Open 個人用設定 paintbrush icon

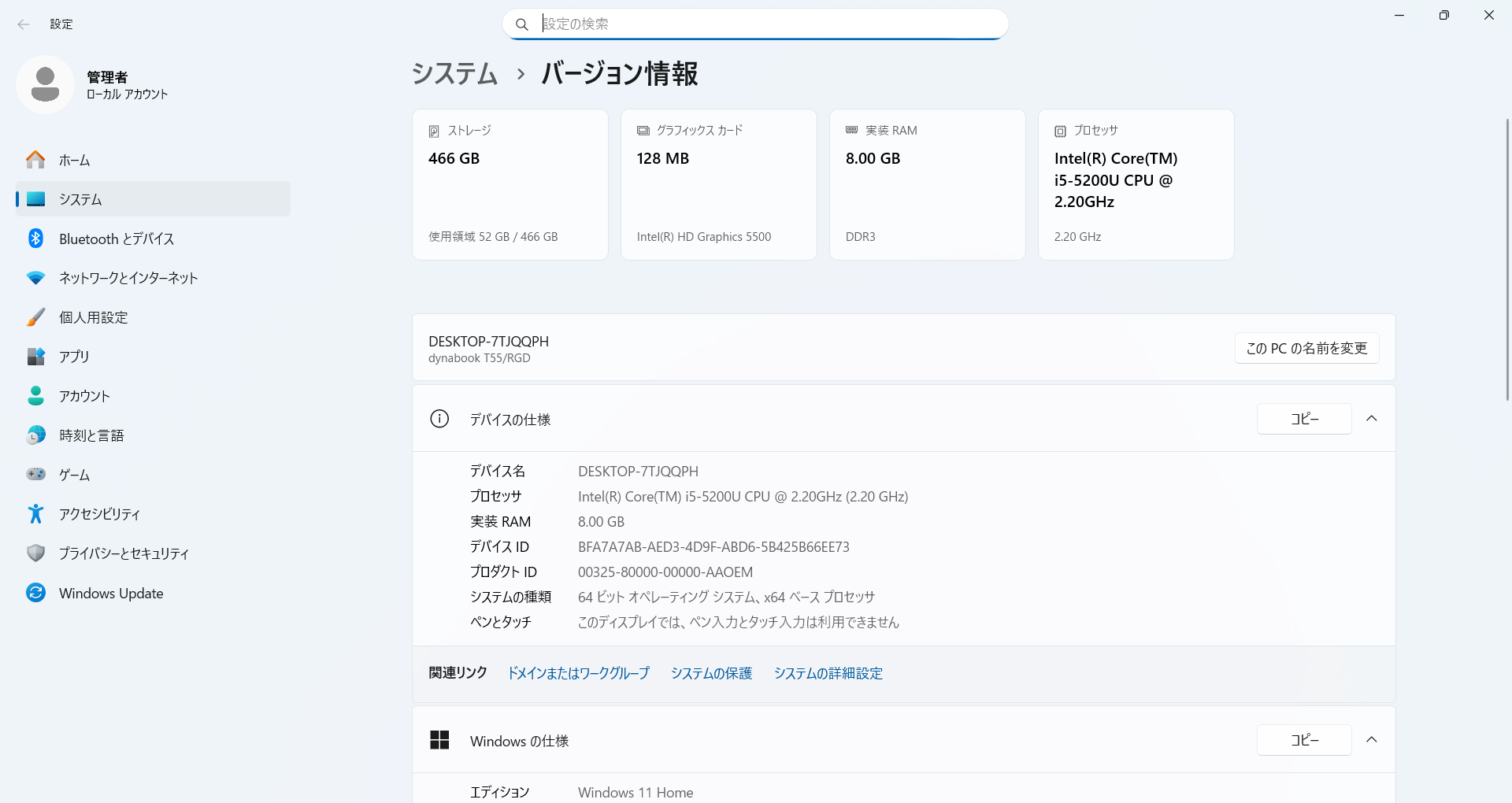(35, 317)
